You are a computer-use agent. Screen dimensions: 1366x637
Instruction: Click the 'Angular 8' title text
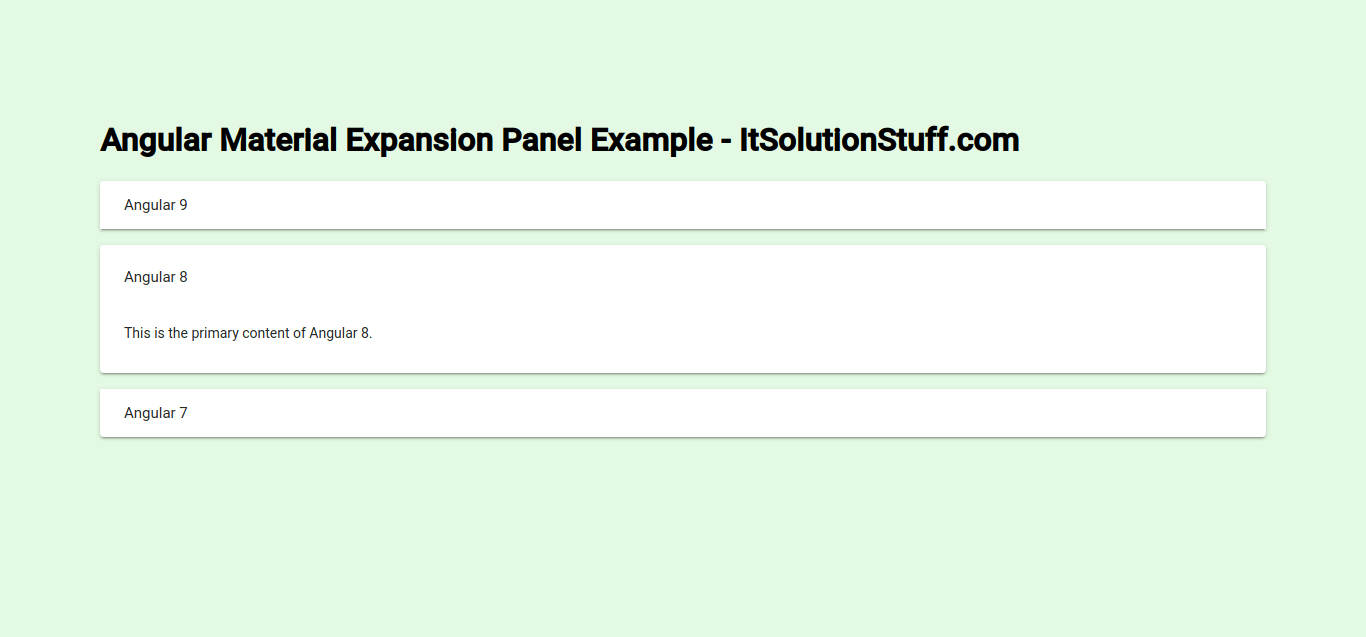coord(156,277)
